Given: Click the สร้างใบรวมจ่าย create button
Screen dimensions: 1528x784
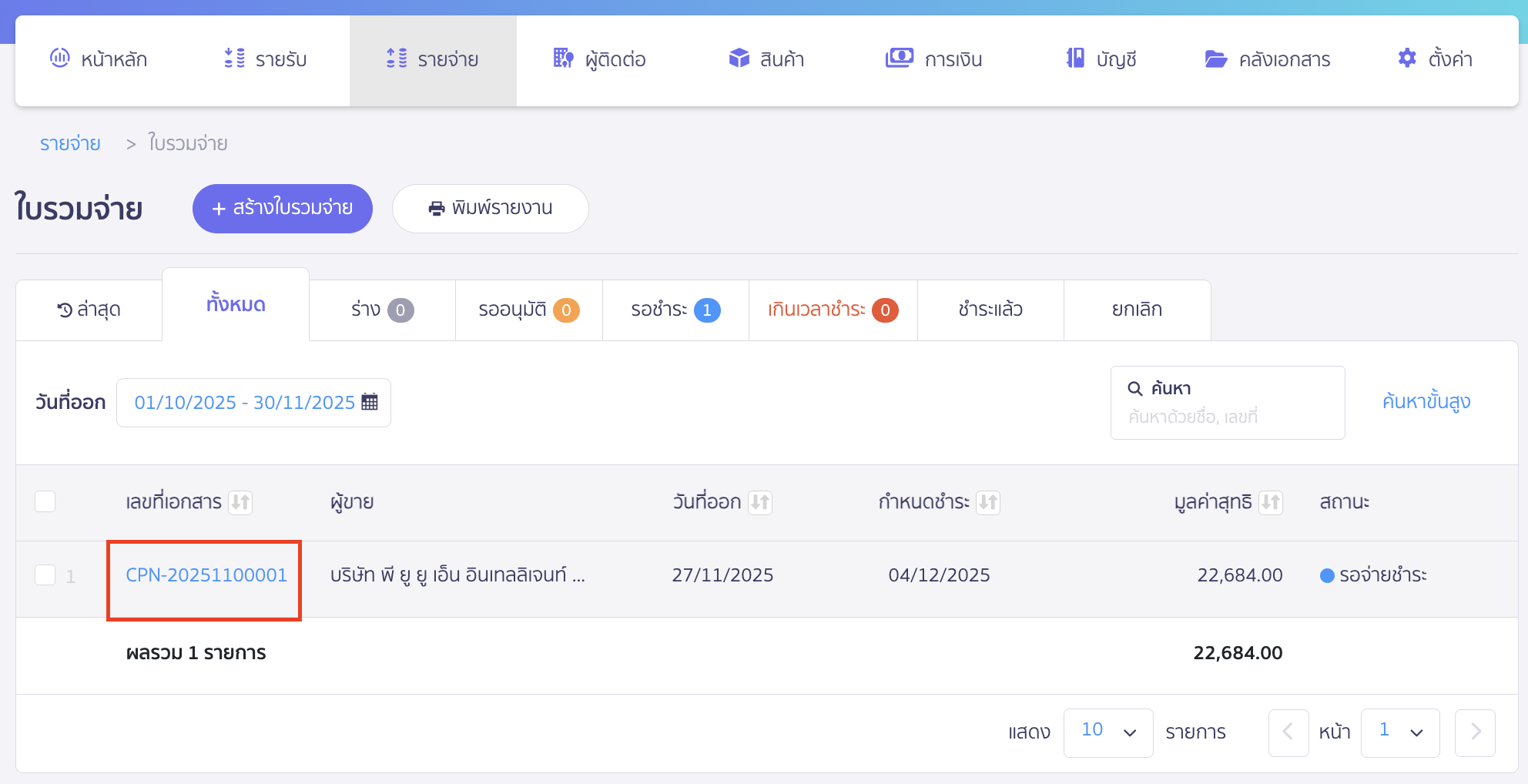Looking at the screenshot, I should pyautogui.click(x=283, y=208).
